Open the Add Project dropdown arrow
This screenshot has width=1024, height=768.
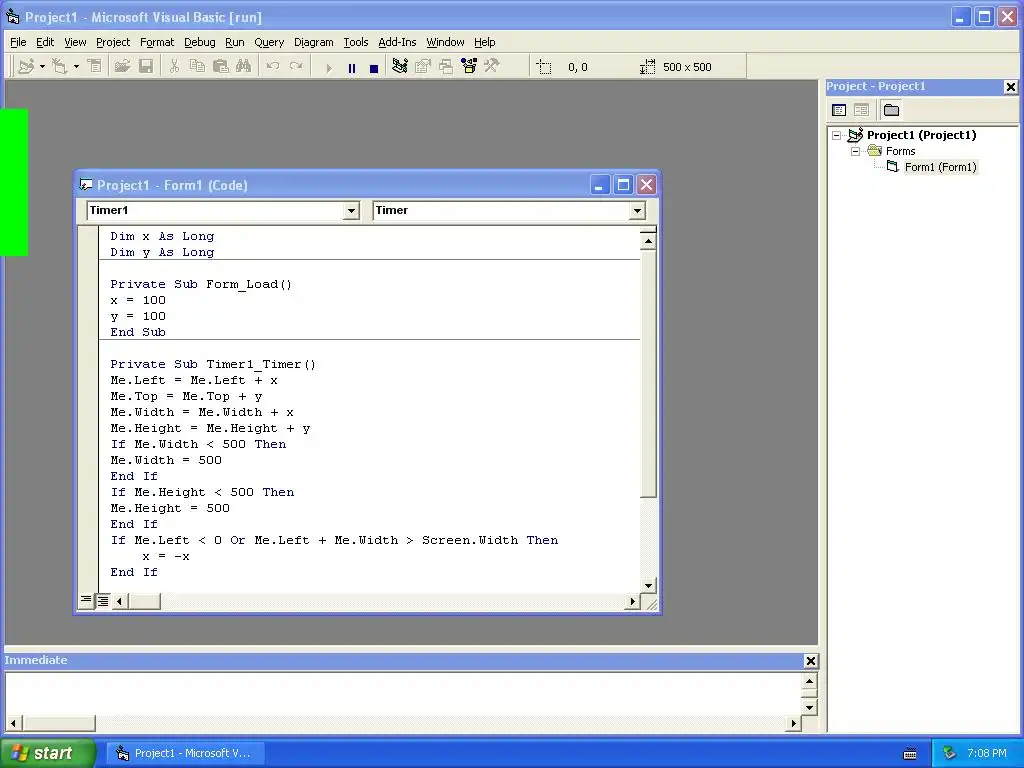pyautogui.click(x=42, y=67)
